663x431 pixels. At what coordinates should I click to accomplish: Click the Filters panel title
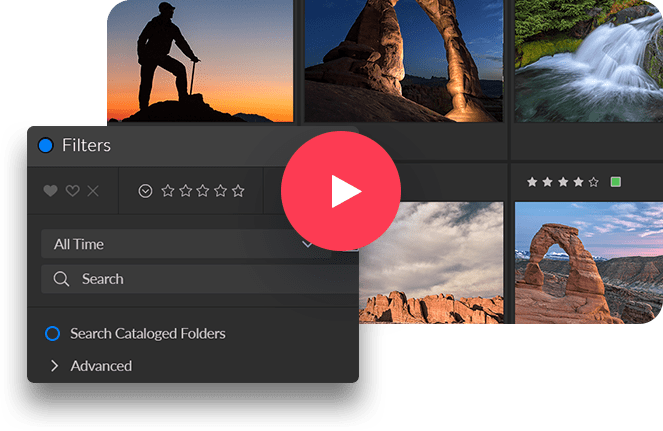click(86, 145)
